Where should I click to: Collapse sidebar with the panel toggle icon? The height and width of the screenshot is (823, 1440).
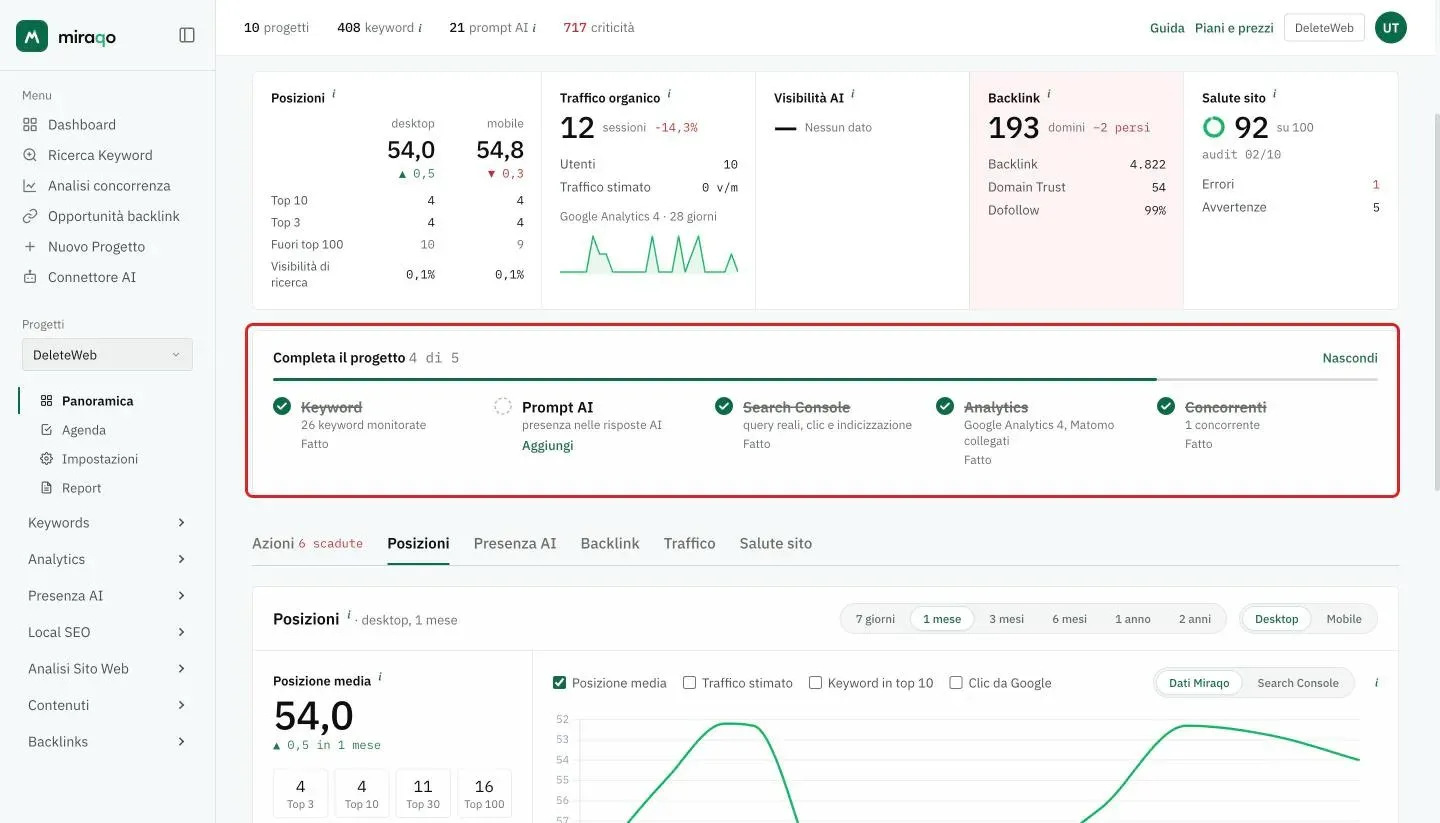click(187, 35)
